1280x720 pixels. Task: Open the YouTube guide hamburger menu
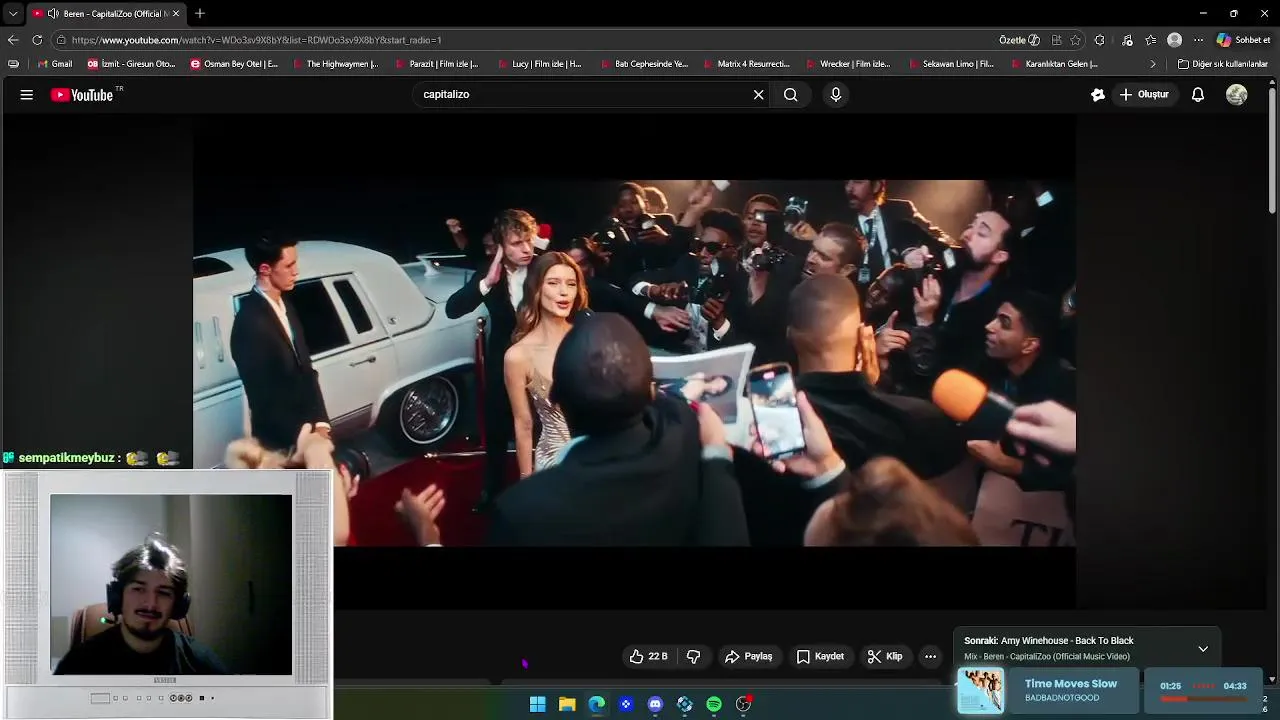pos(27,95)
